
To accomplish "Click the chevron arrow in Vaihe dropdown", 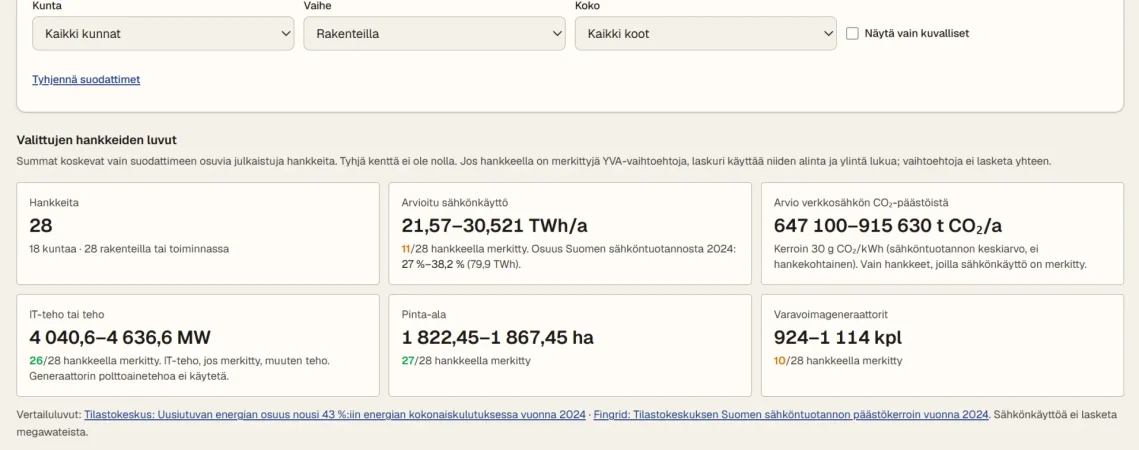I will tap(557, 33).
